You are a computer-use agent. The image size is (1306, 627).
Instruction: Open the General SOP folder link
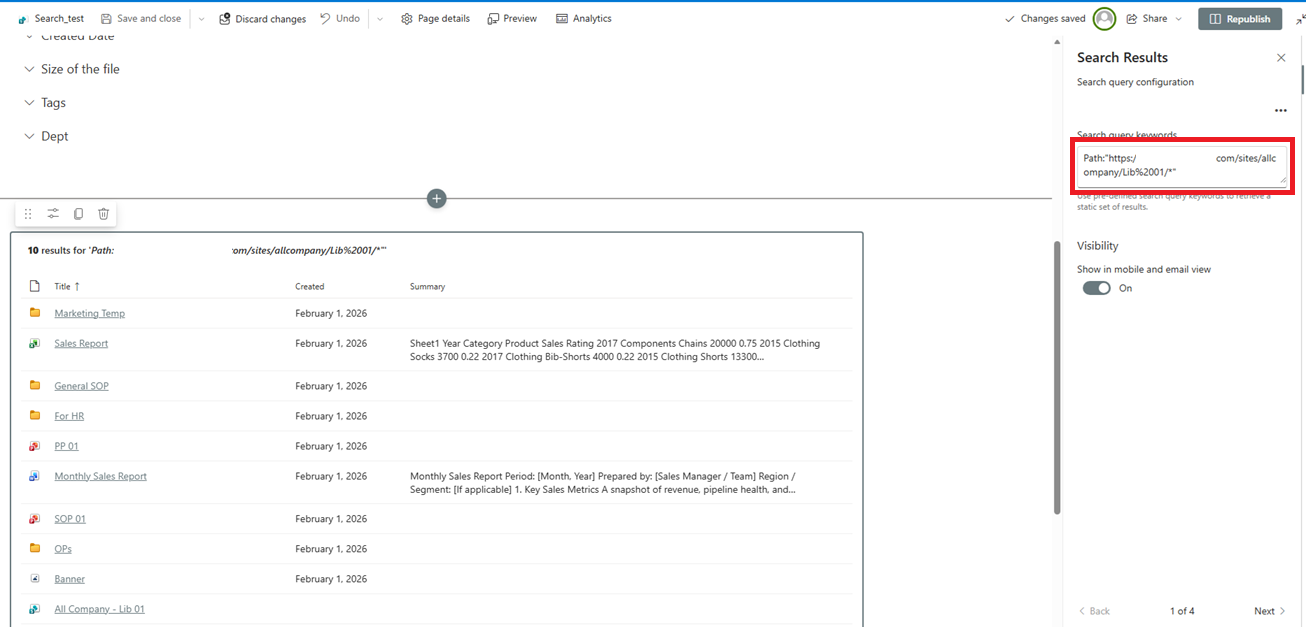[x=82, y=386]
